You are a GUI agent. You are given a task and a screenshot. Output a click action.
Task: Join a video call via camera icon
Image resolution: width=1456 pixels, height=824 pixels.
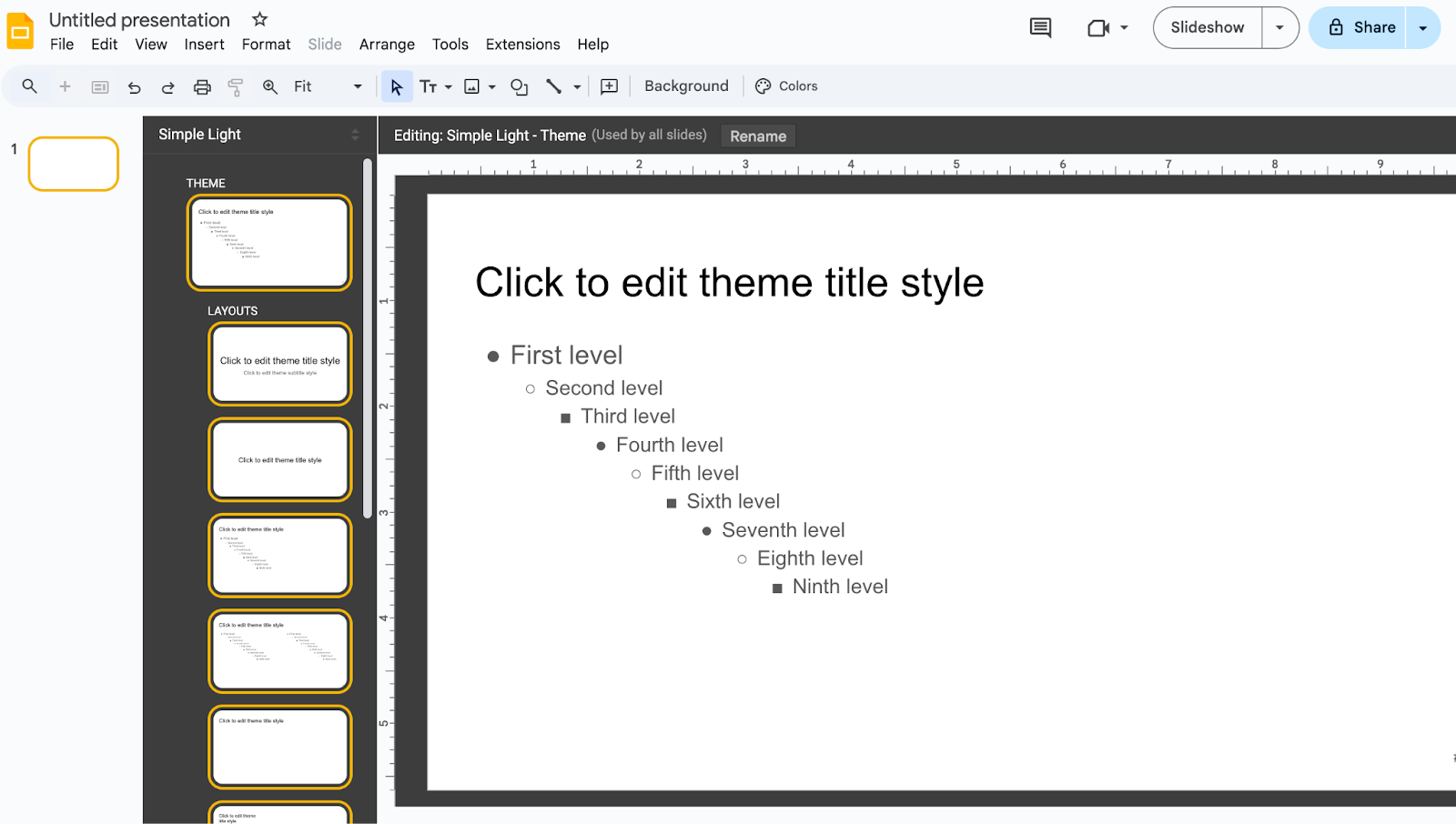coord(1097,27)
